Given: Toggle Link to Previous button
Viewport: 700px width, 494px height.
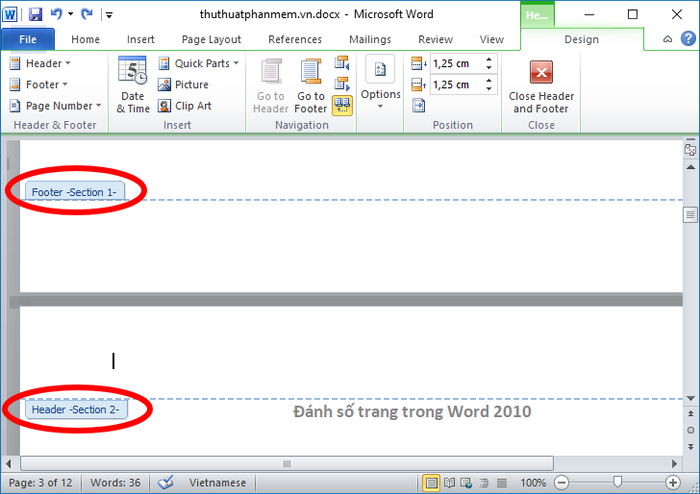Looking at the screenshot, I should click(x=342, y=105).
